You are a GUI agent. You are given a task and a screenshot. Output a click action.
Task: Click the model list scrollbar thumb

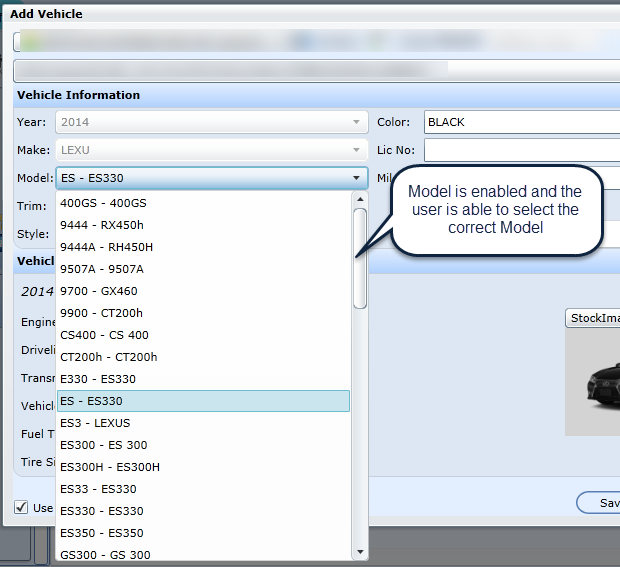360,258
